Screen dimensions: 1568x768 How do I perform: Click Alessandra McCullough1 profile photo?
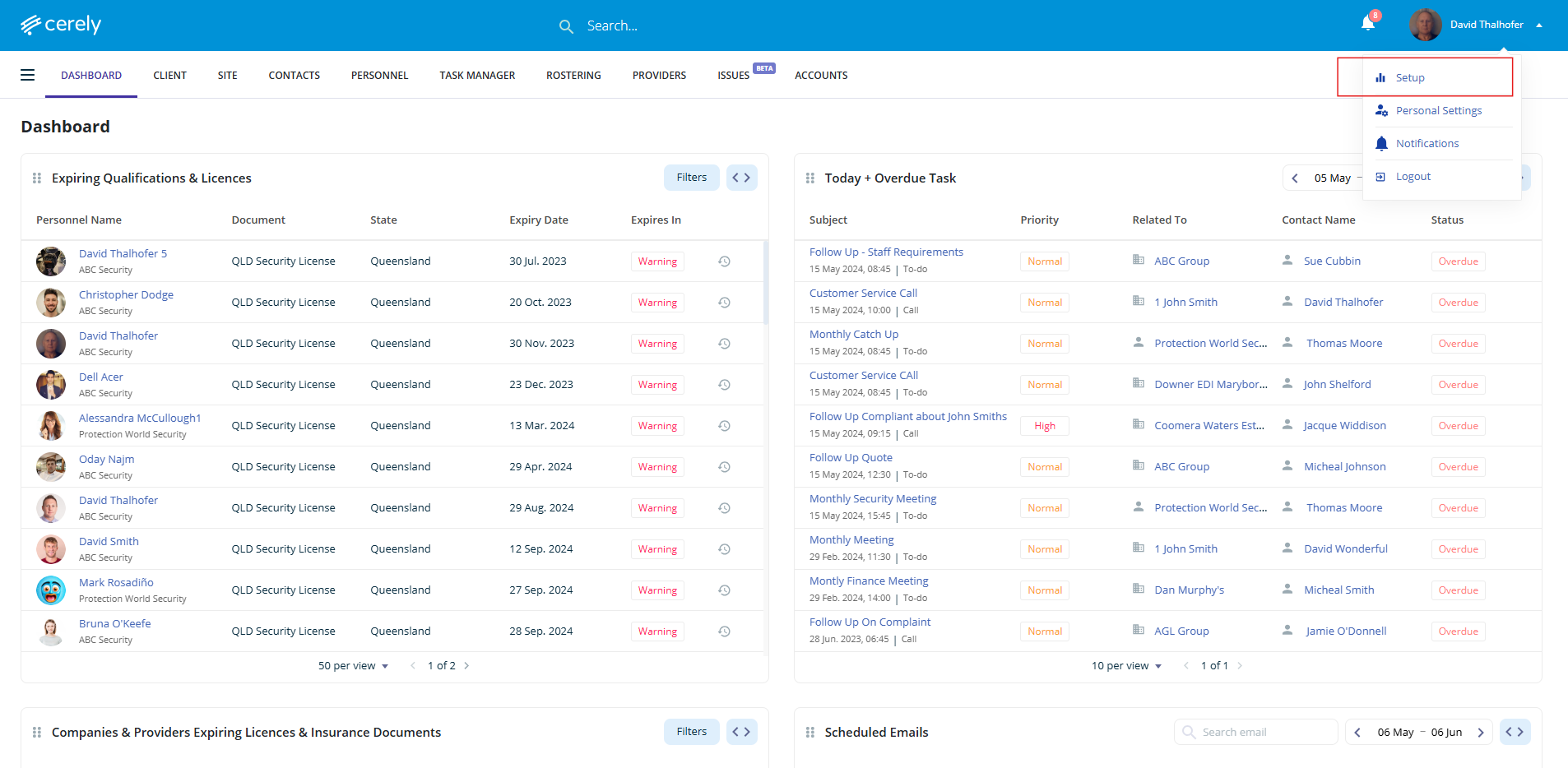click(x=51, y=426)
